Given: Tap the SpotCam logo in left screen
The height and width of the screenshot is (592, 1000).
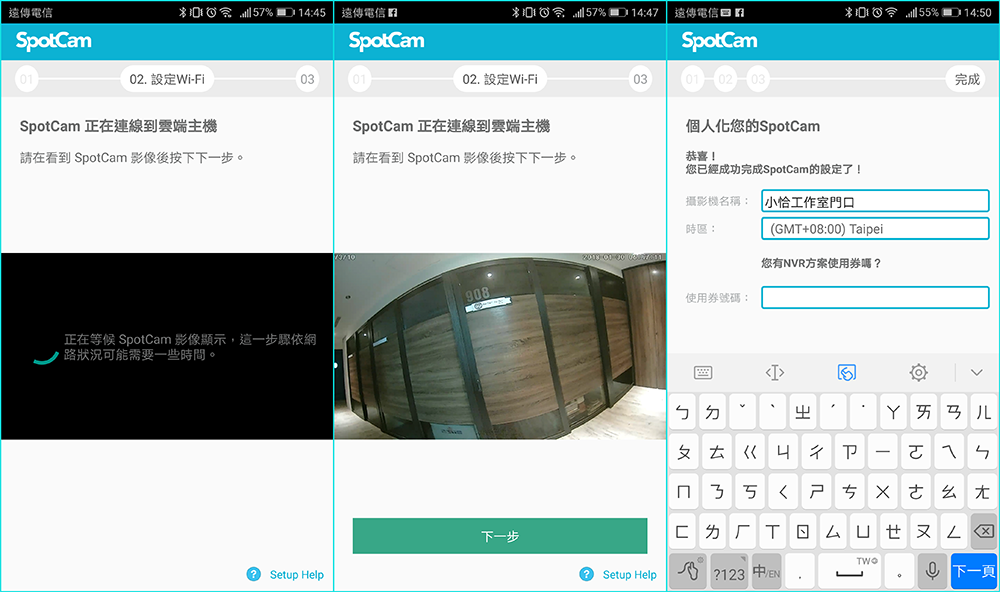Looking at the screenshot, I should click(x=54, y=41).
